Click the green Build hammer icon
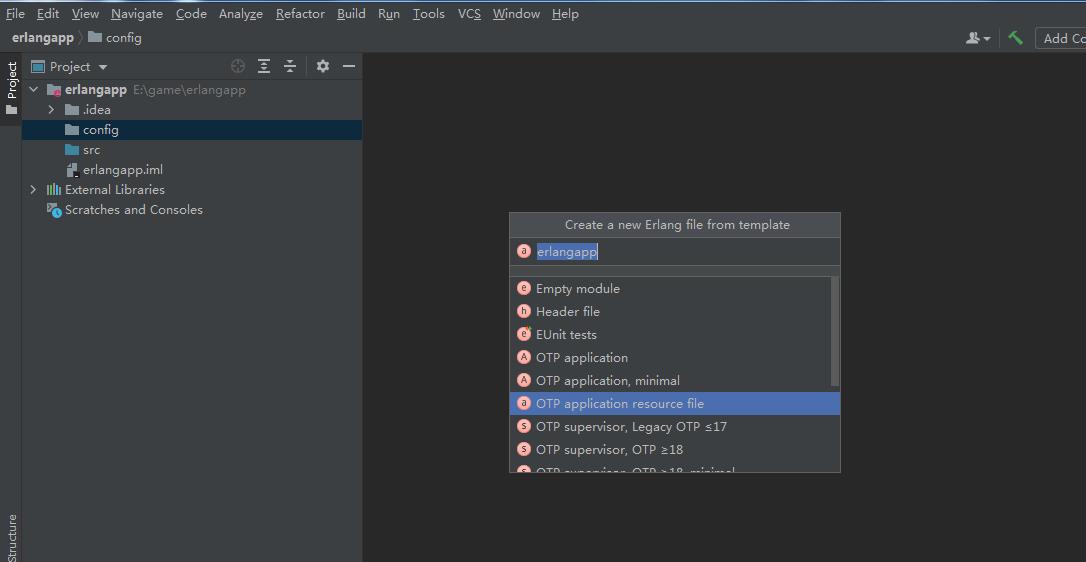The width and height of the screenshot is (1086, 562). [x=1015, y=38]
